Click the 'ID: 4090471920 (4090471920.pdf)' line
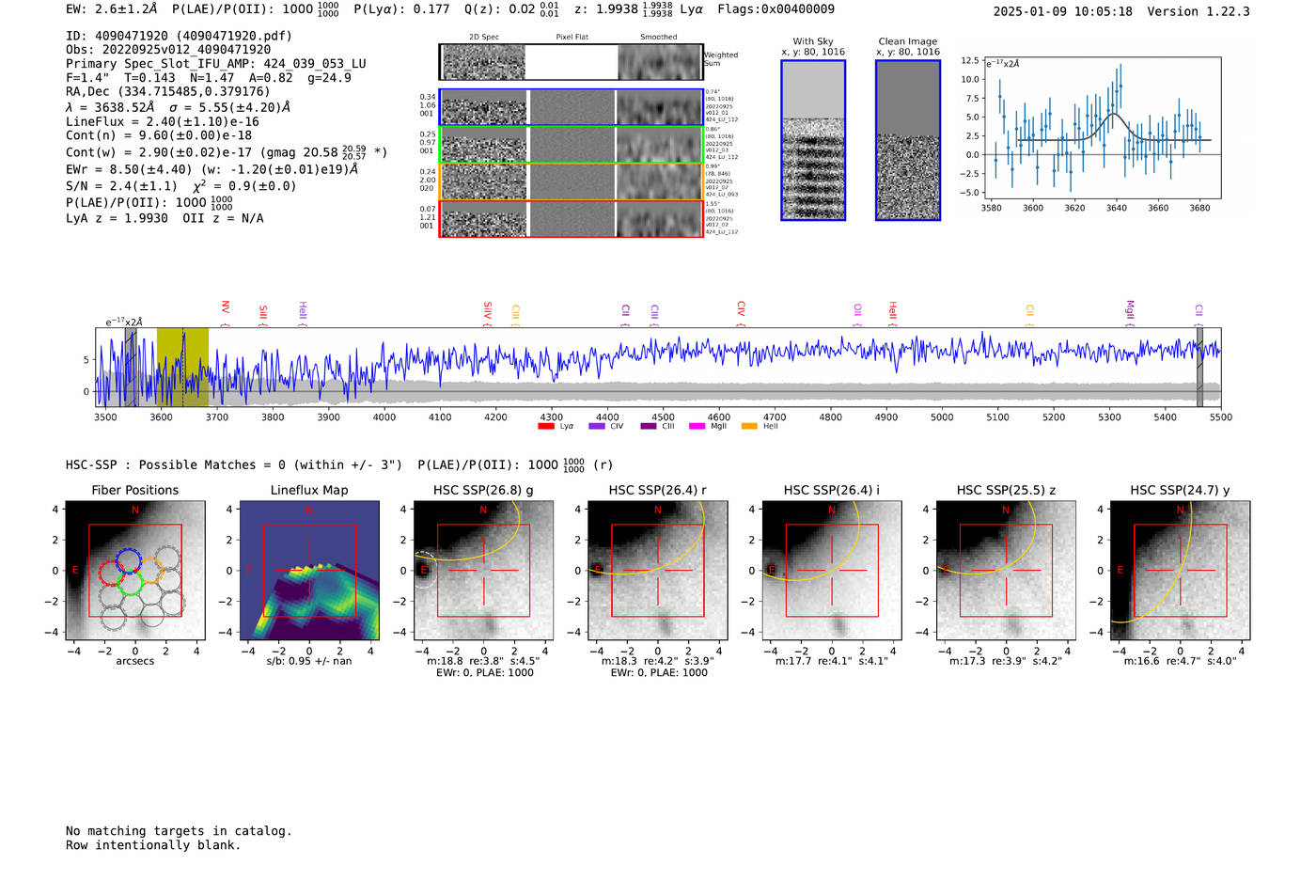This screenshot has width=1316, height=896. tap(179, 36)
